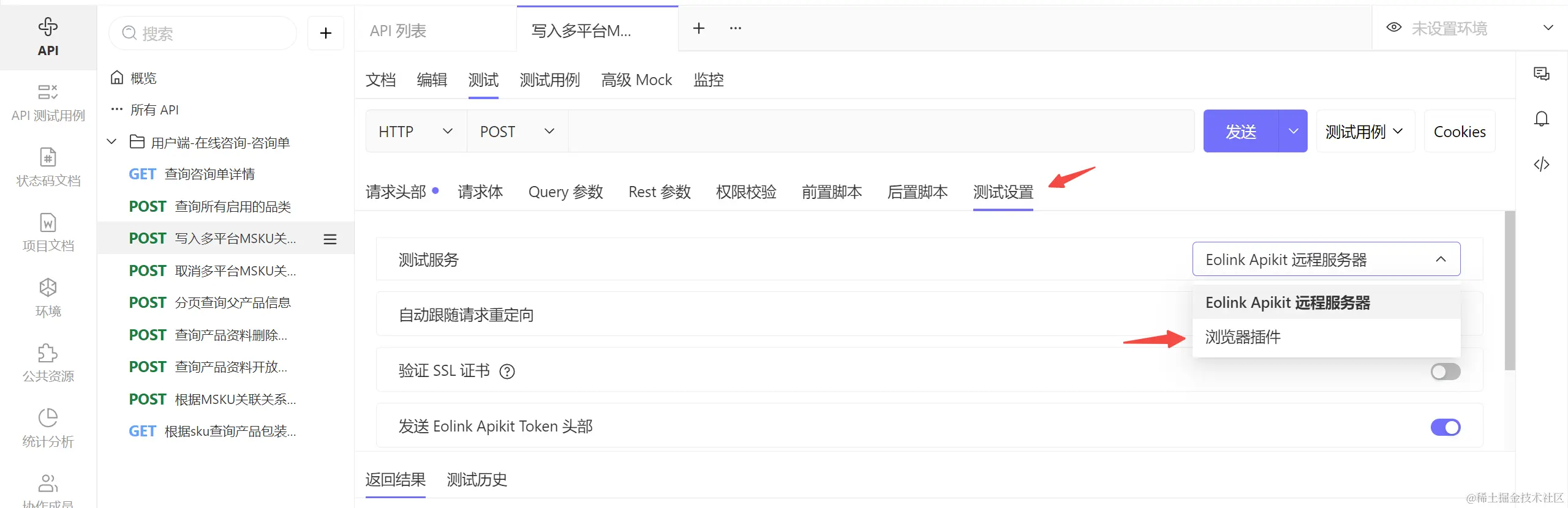Viewport: 1568px width, 508px height.
Task: Open 统计分析 in the sidebar
Action: (x=48, y=428)
